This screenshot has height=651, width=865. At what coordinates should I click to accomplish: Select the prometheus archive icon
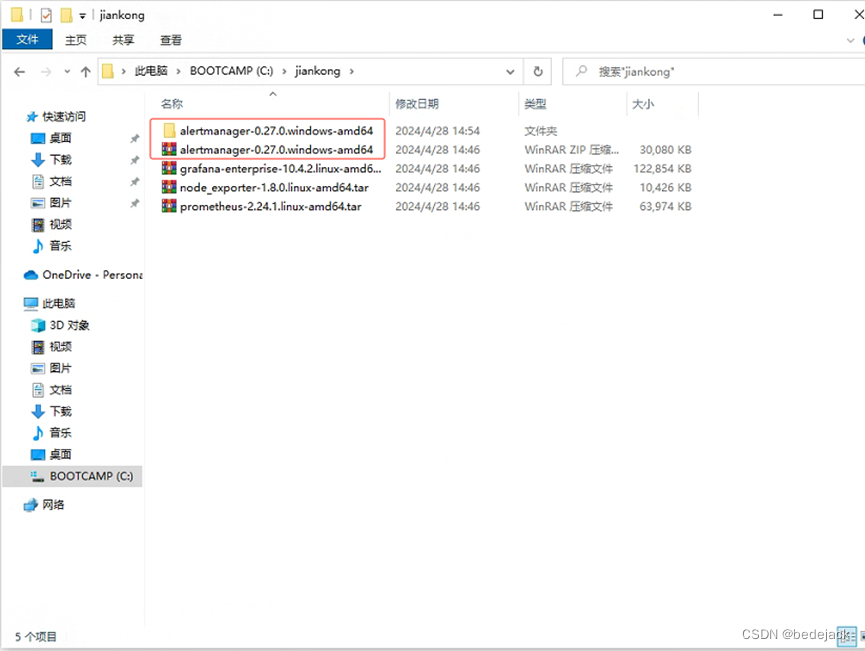(x=169, y=206)
